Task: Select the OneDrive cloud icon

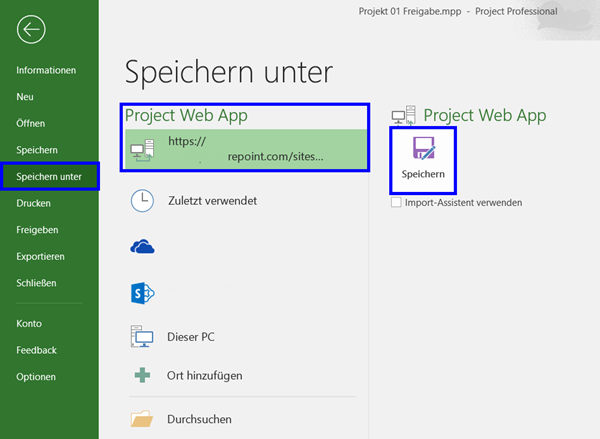Action: coord(143,246)
